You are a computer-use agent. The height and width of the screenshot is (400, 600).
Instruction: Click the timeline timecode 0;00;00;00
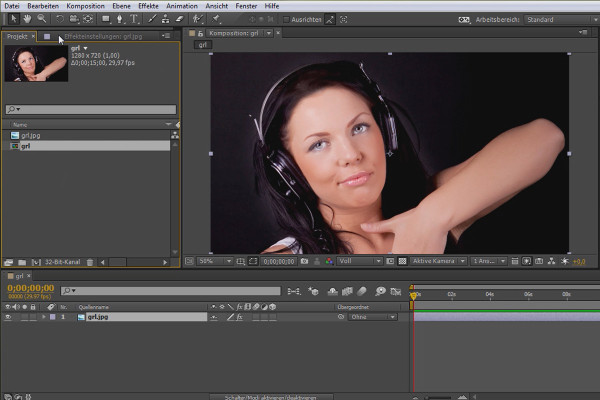click(31, 288)
